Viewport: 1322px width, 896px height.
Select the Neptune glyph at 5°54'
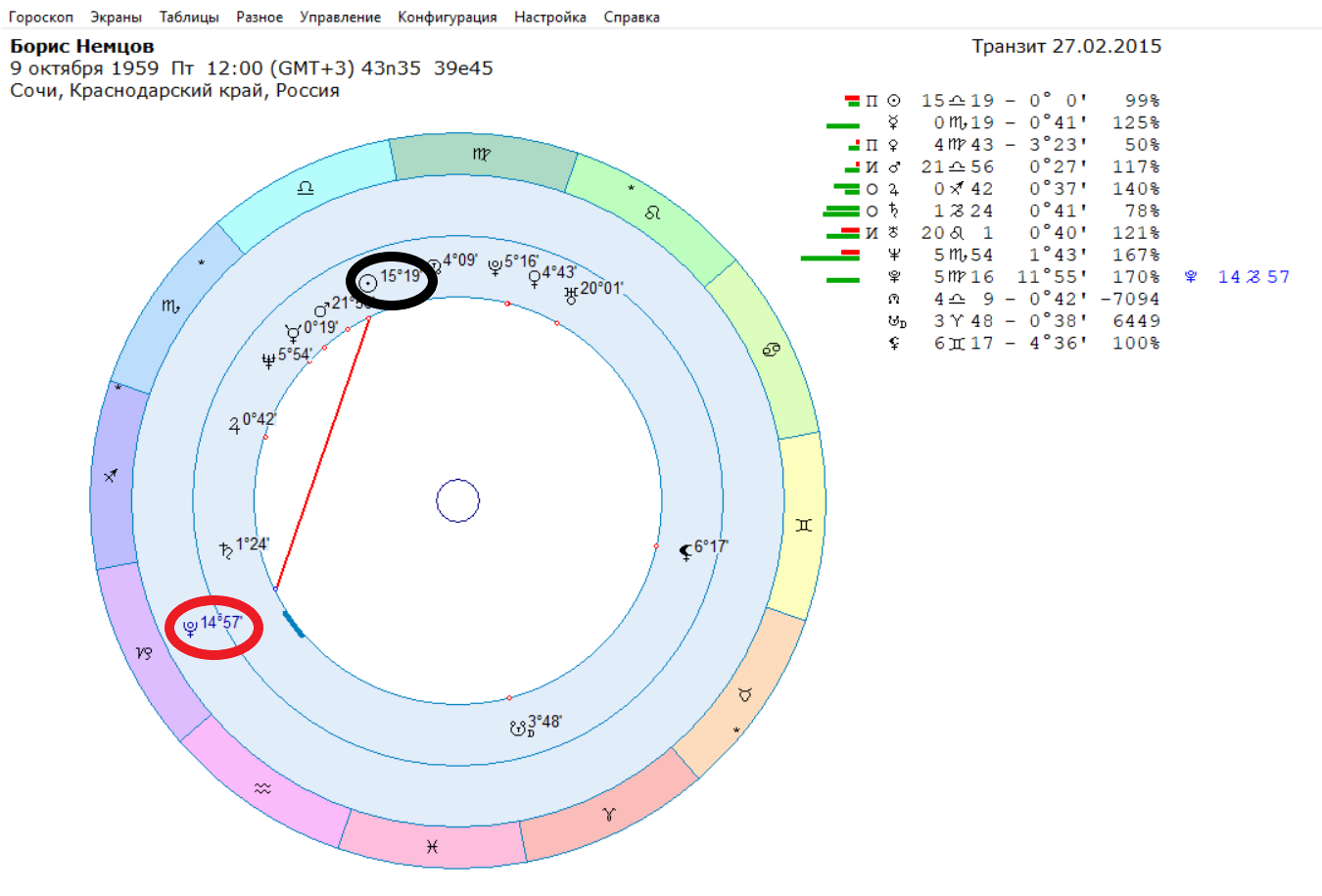[268, 360]
